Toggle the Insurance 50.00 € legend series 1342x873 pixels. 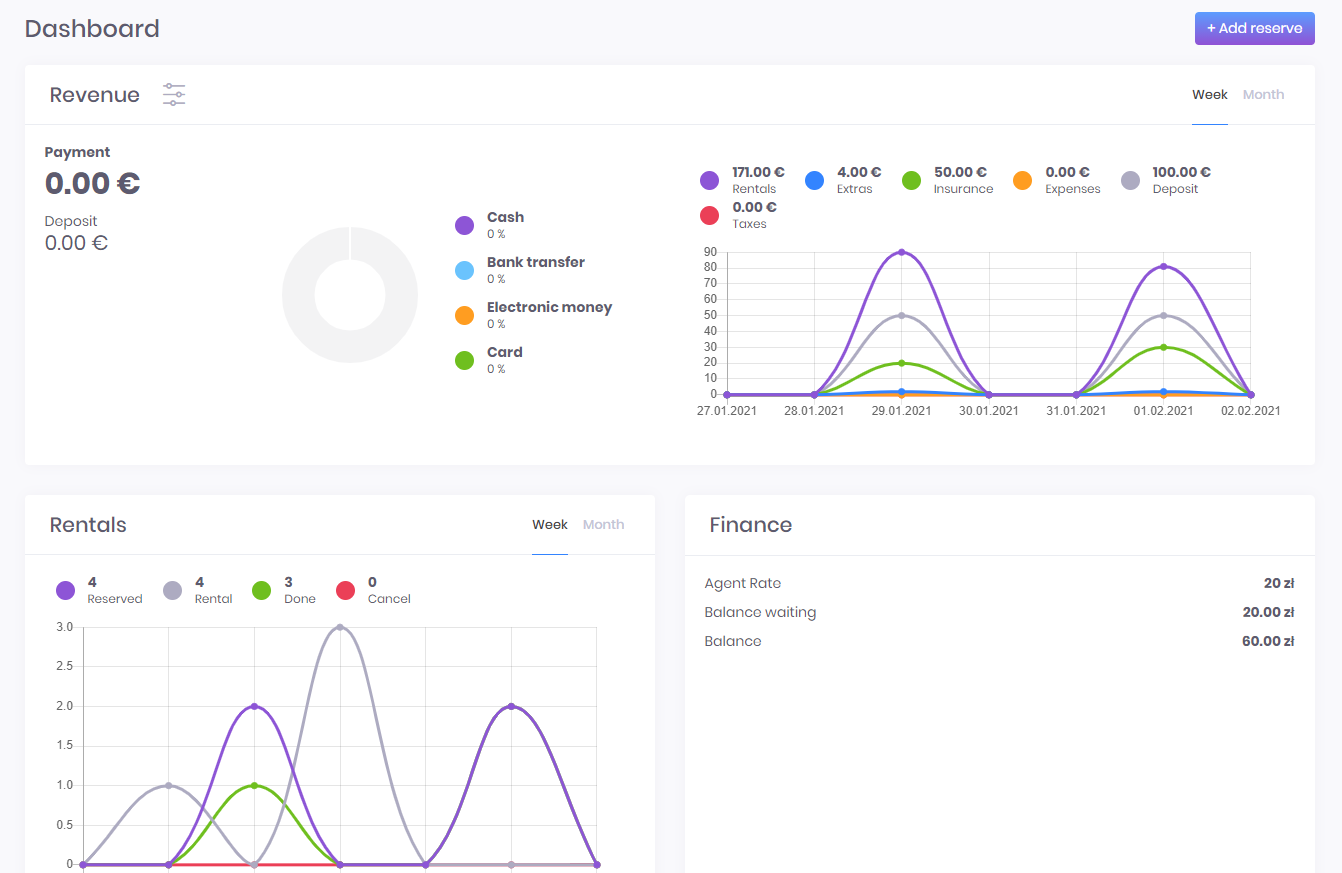[x=947, y=180]
